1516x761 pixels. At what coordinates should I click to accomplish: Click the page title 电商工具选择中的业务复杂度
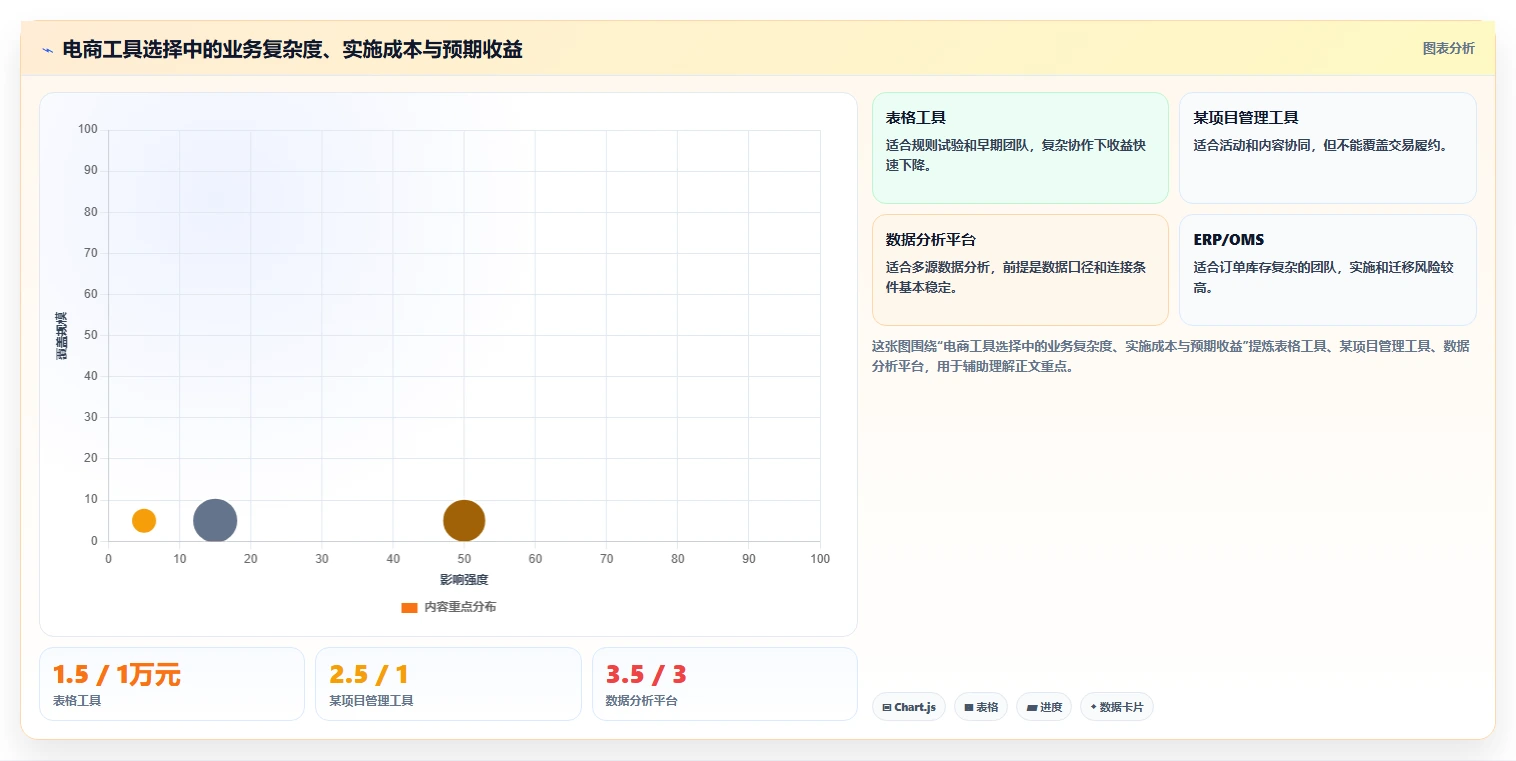pos(292,49)
